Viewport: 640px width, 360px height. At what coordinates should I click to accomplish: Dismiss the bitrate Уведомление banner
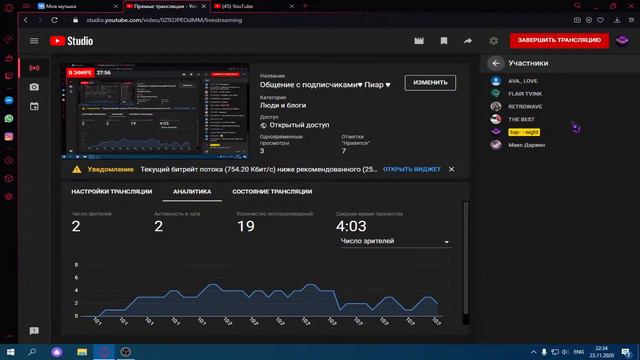point(451,169)
